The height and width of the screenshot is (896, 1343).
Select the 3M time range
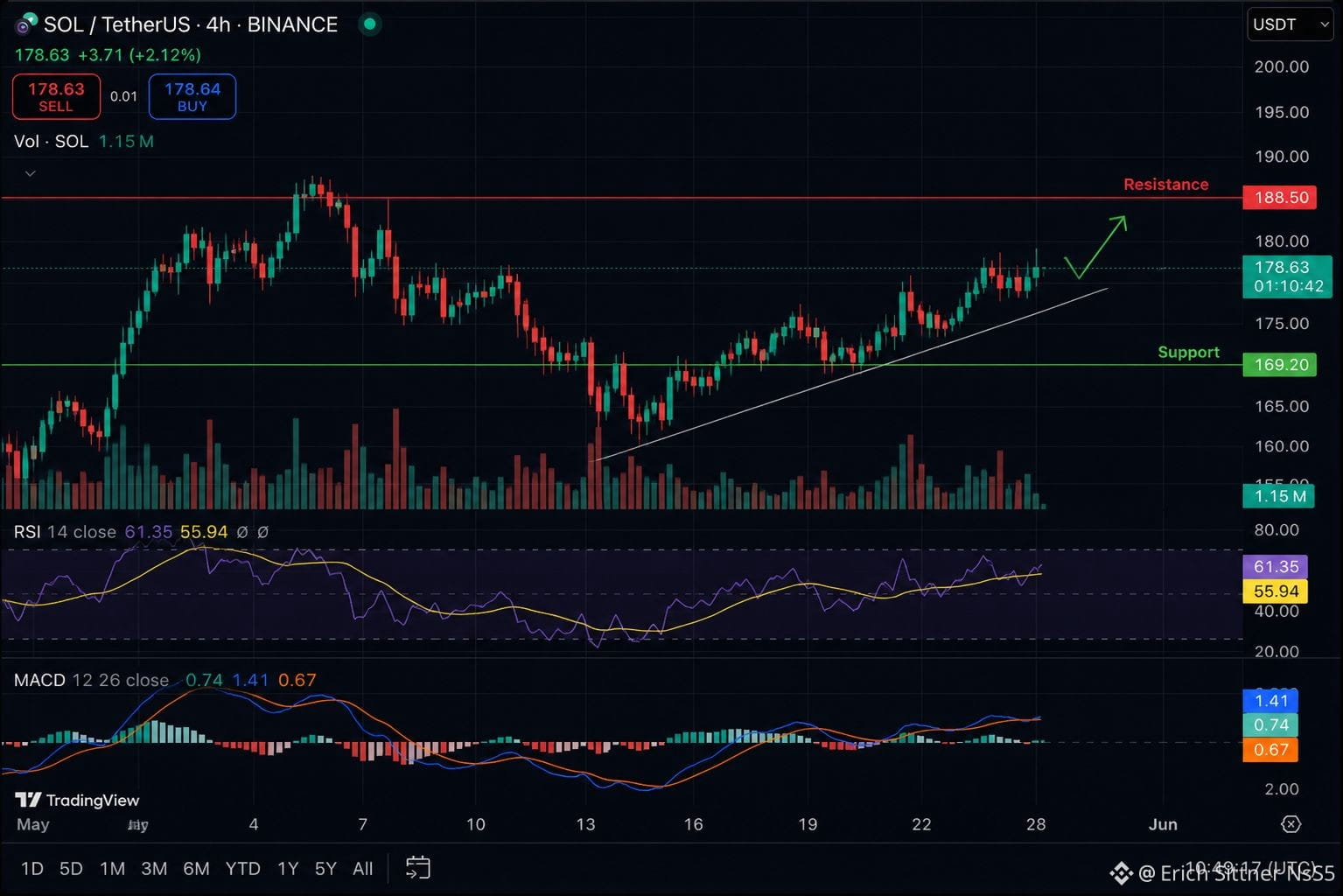pyautogui.click(x=154, y=869)
